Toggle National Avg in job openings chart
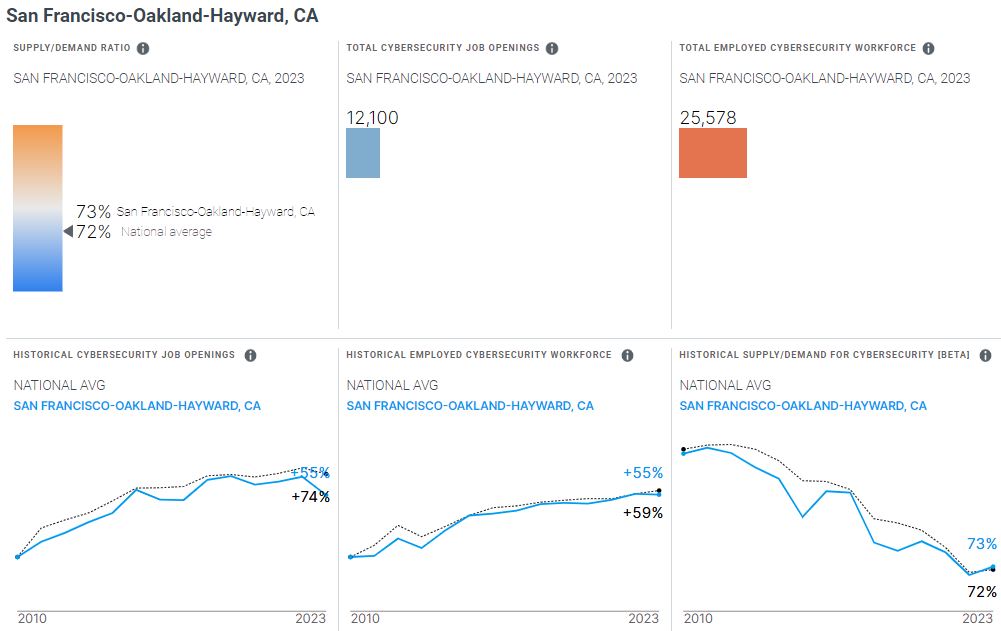 point(59,385)
